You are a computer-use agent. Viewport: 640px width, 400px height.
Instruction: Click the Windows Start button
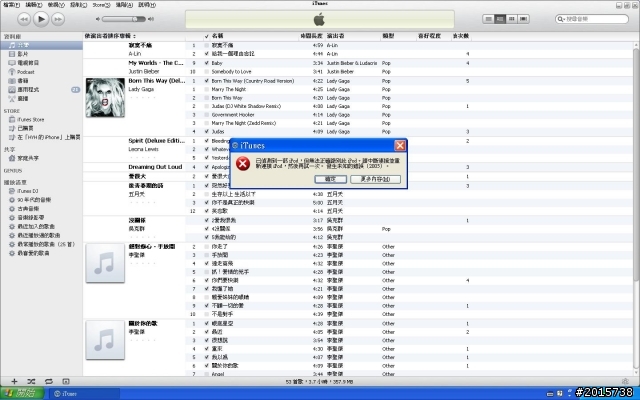click(22, 393)
